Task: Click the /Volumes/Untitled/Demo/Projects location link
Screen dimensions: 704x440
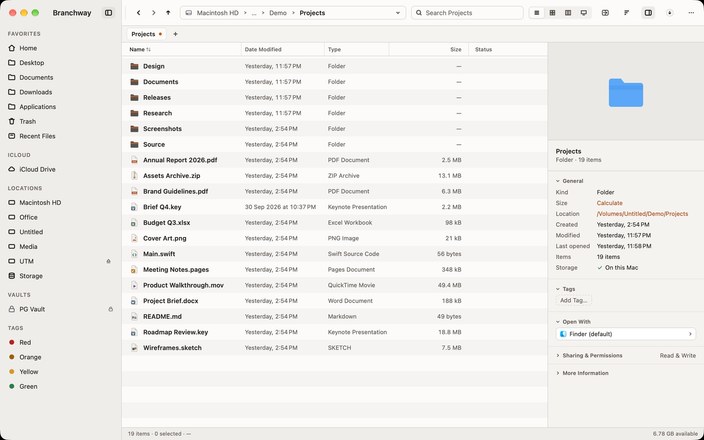Action: pos(642,214)
